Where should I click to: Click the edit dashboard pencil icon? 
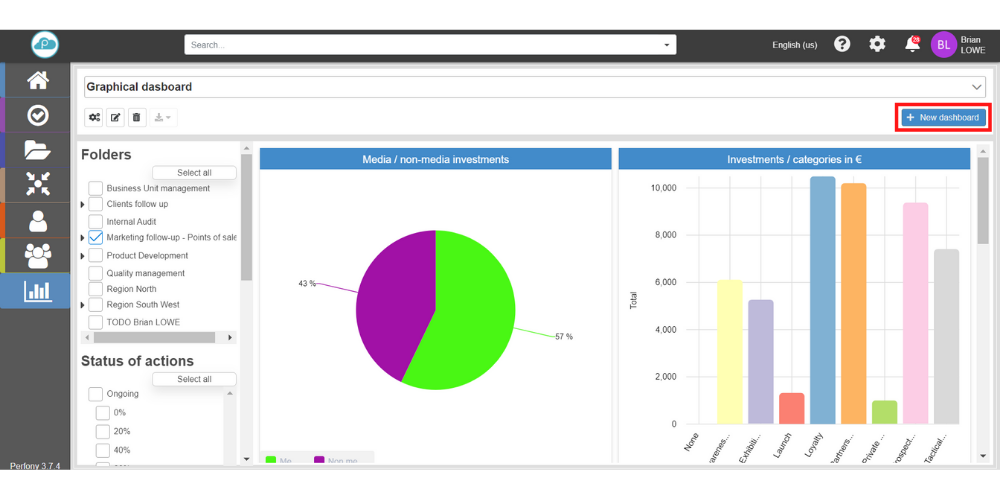pyautogui.click(x=115, y=118)
